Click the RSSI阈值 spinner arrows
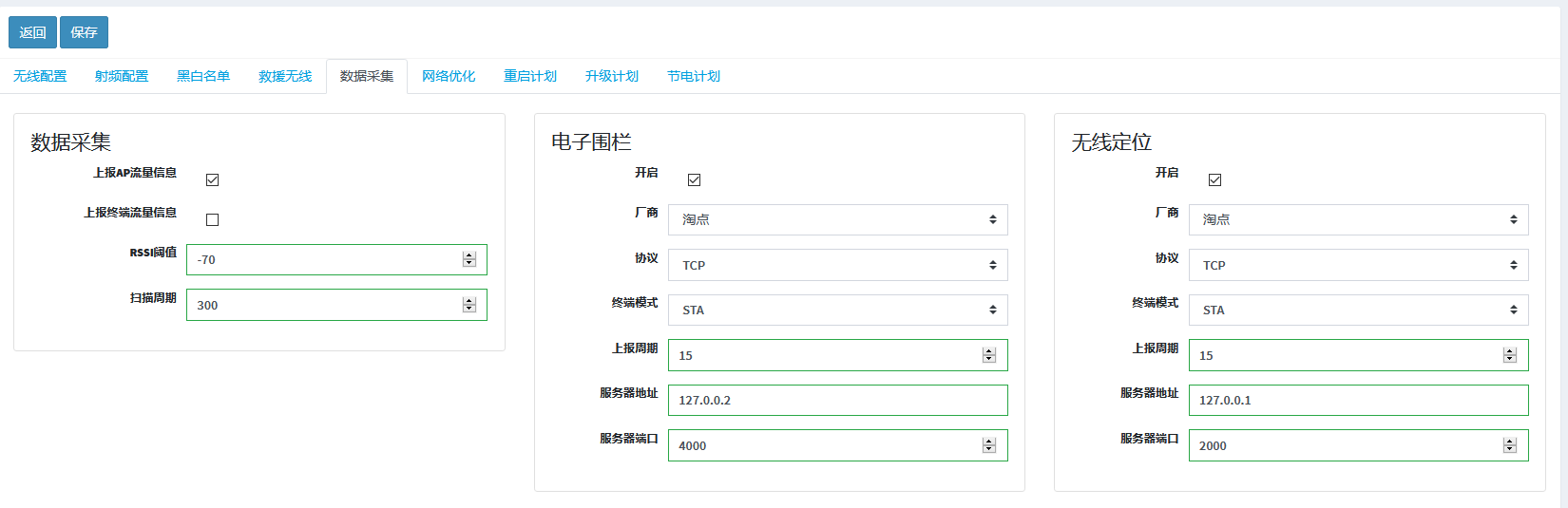Image resolution: width=1568 pixels, height=508 pixels. click(x=469, y=259)
